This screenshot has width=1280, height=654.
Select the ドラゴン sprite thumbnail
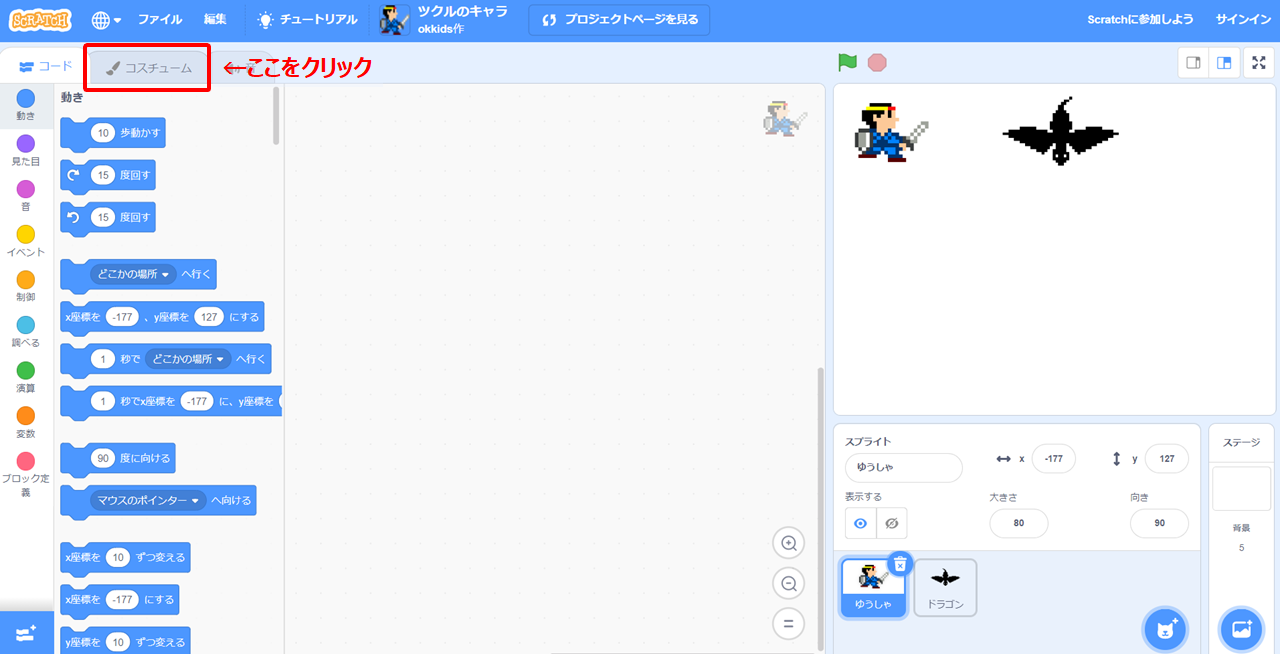(945, 588)
